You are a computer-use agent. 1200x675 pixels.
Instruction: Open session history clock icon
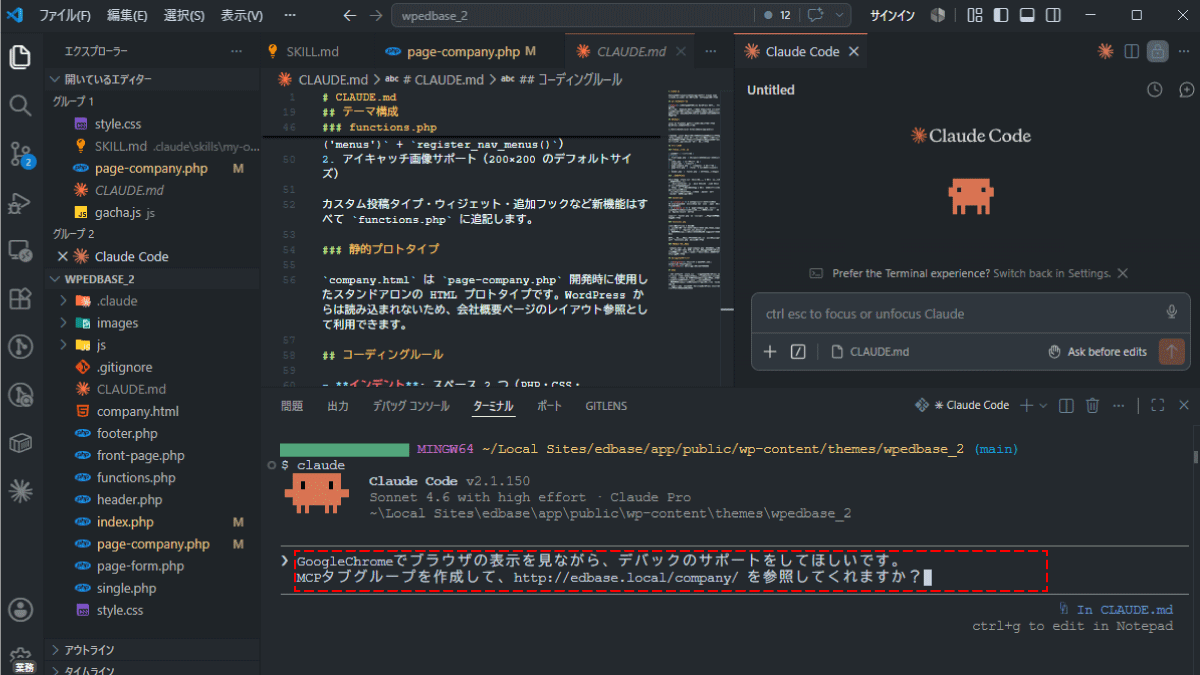[1155, 90]
